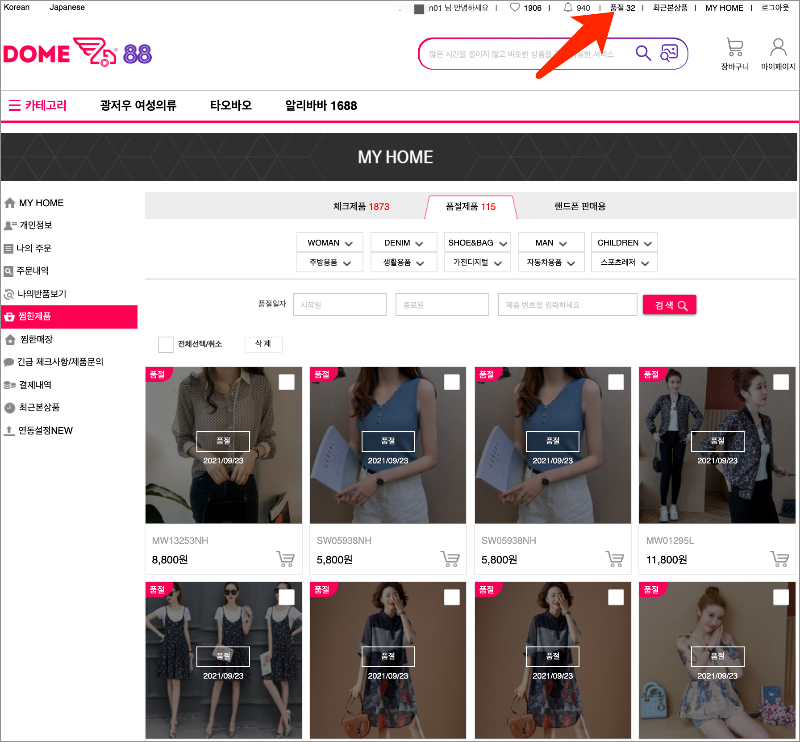Click the image search camera icon
The width and height of the screenshot is (800, 742).
click(x=669, y=53)
